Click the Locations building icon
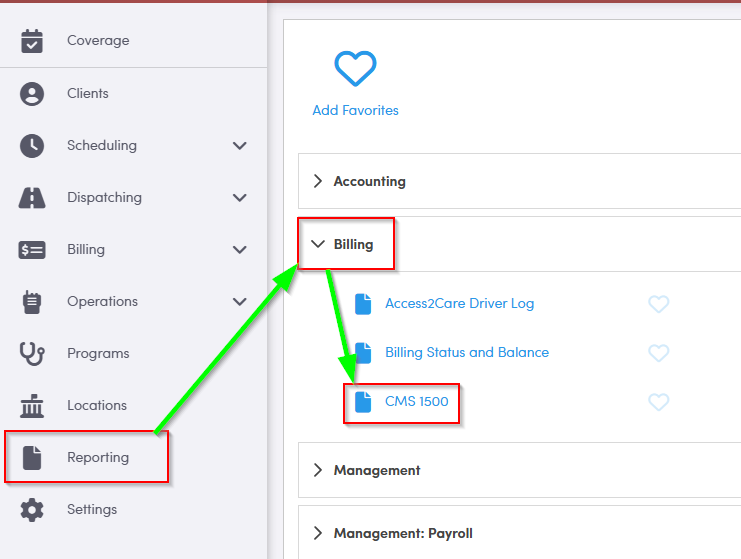Image resolution: width=741 pixels, height=559 pixels. point(32,406)
